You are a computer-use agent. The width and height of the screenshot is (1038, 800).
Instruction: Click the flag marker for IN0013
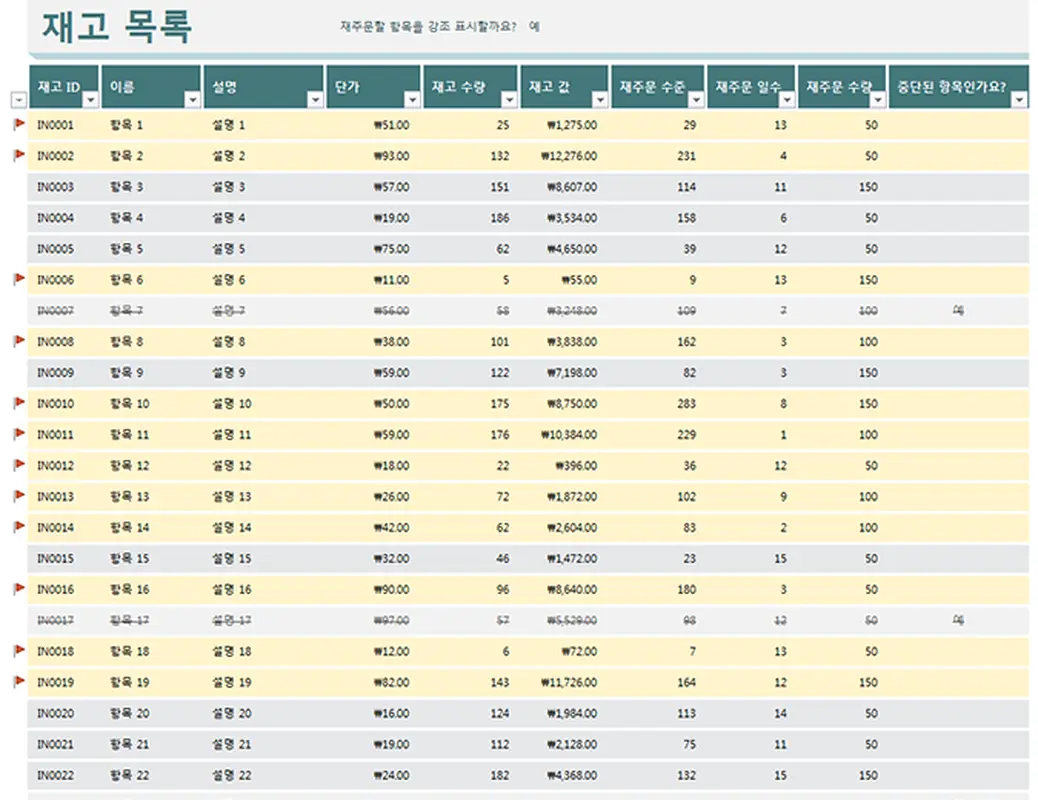click(x=19, y=496)
